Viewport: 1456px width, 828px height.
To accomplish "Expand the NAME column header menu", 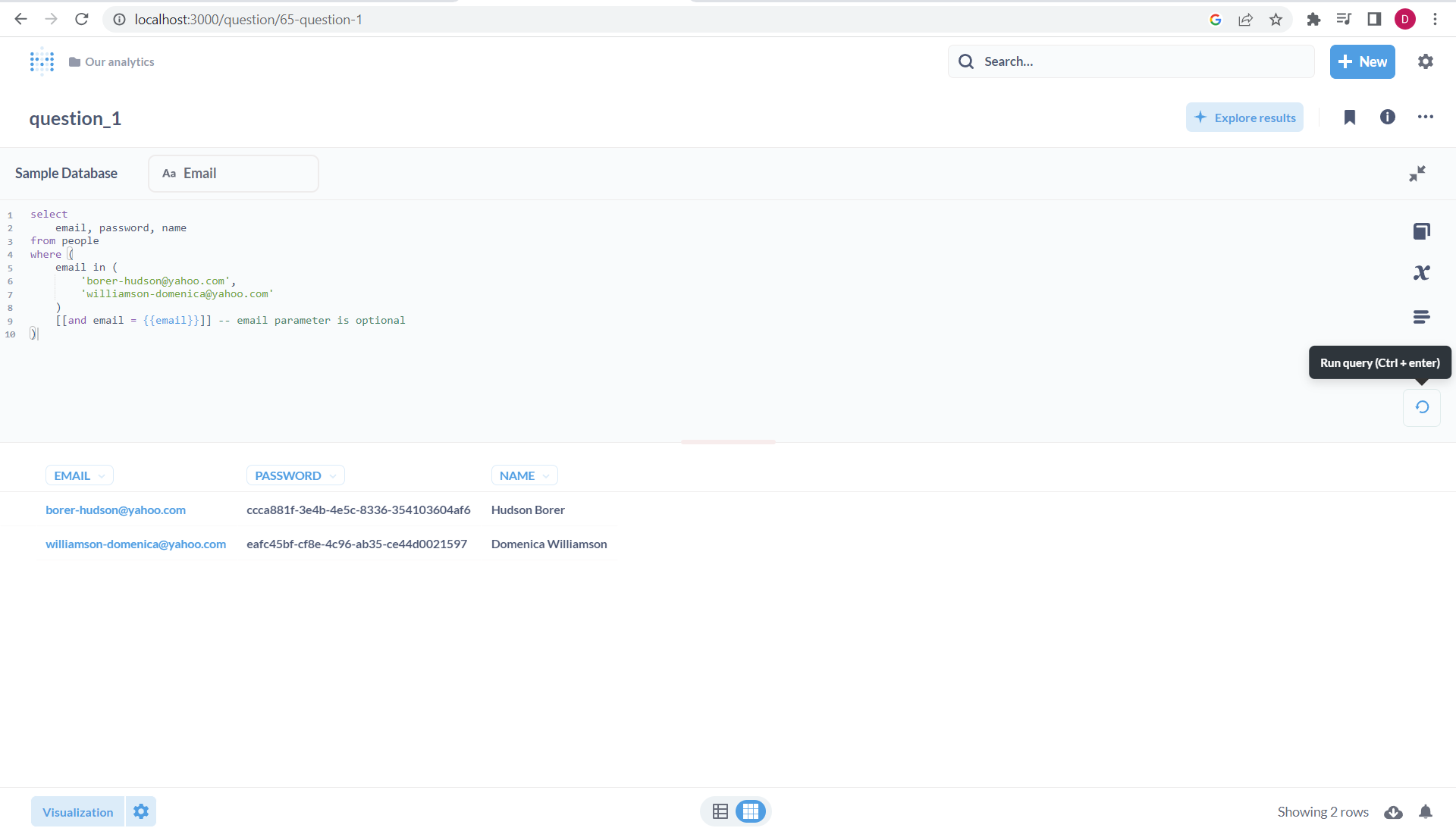I will [524, 475].
